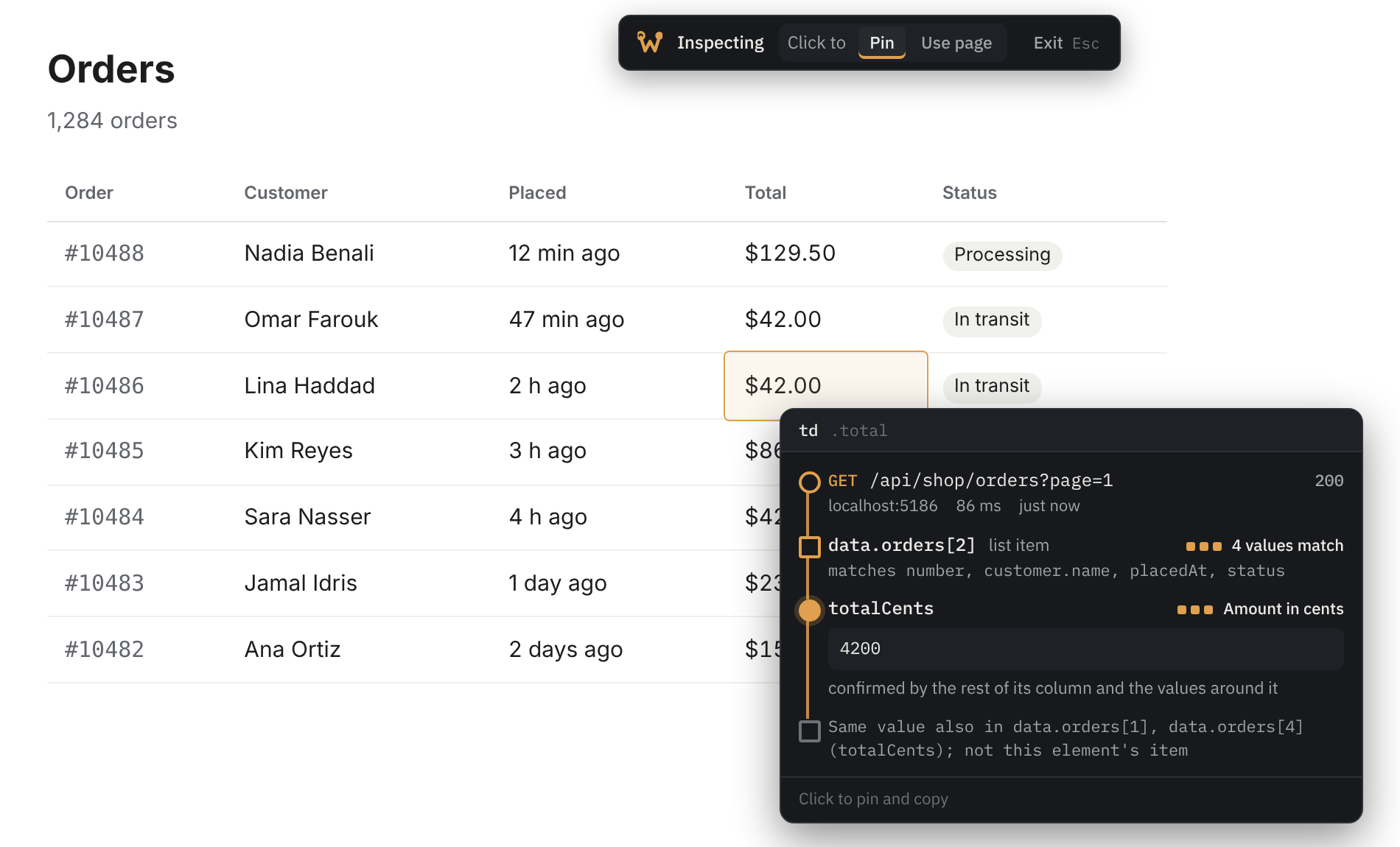Image resolution: width=1400 pixels, height=847 pixels.
Task: Click customer name Ana Ortiz
Action: coord(293,650)
